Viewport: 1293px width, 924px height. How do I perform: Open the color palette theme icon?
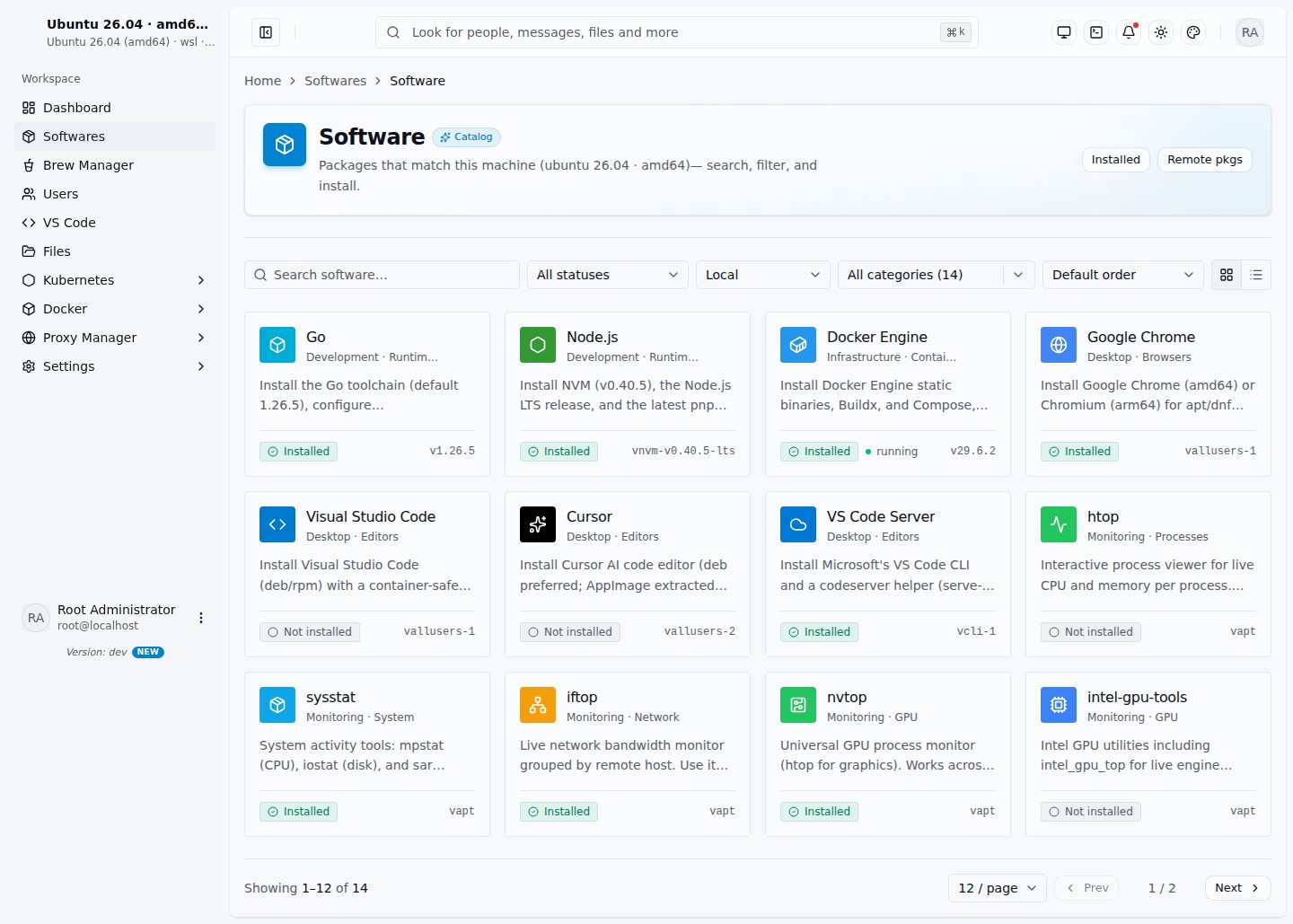coord(1193,32)
